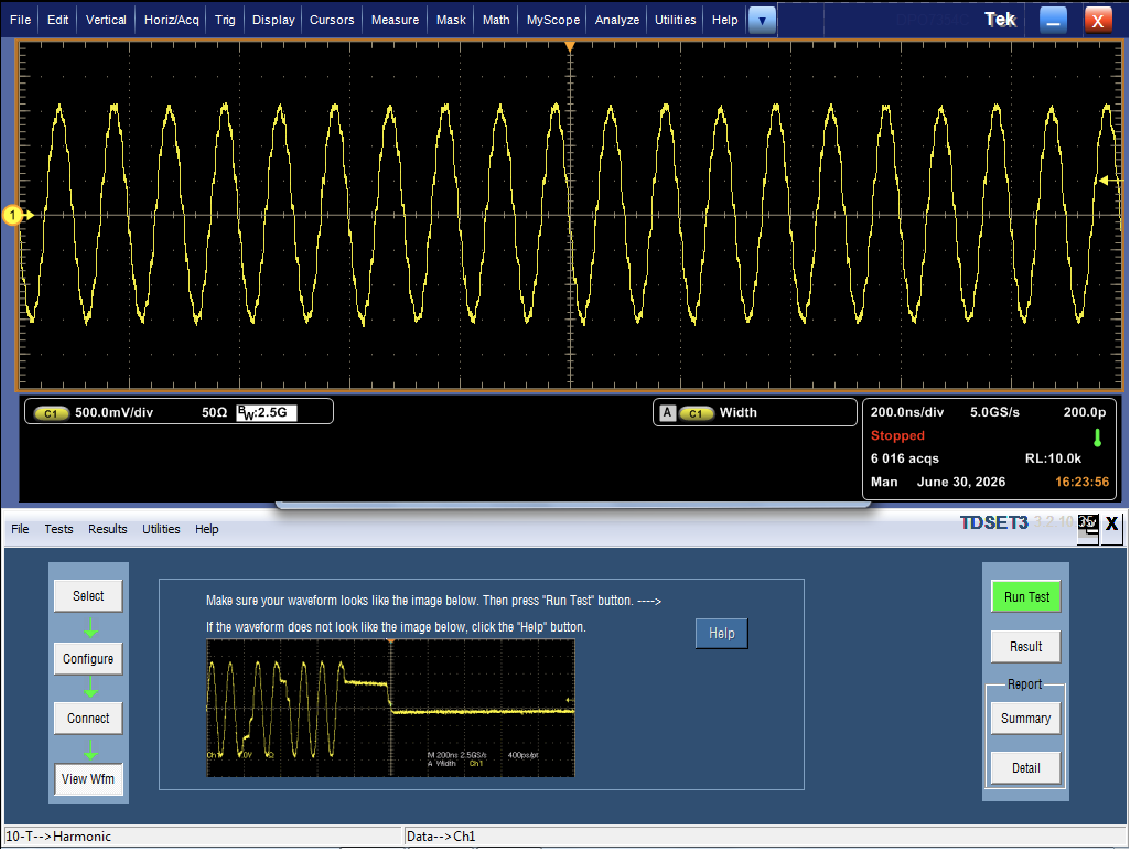This screenshot has width=1129, height=849.
Task: Open the Display menu
Action: [x=274, y=20]
